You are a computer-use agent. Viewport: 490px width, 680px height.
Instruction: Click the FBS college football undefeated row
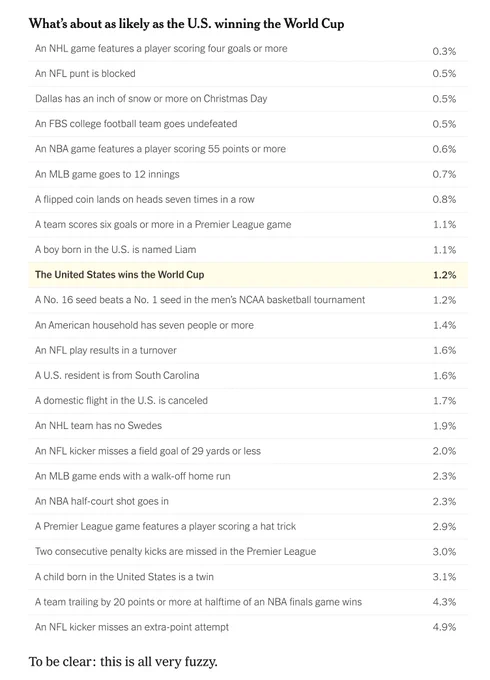pyautogui.click(x=248, y=124)
